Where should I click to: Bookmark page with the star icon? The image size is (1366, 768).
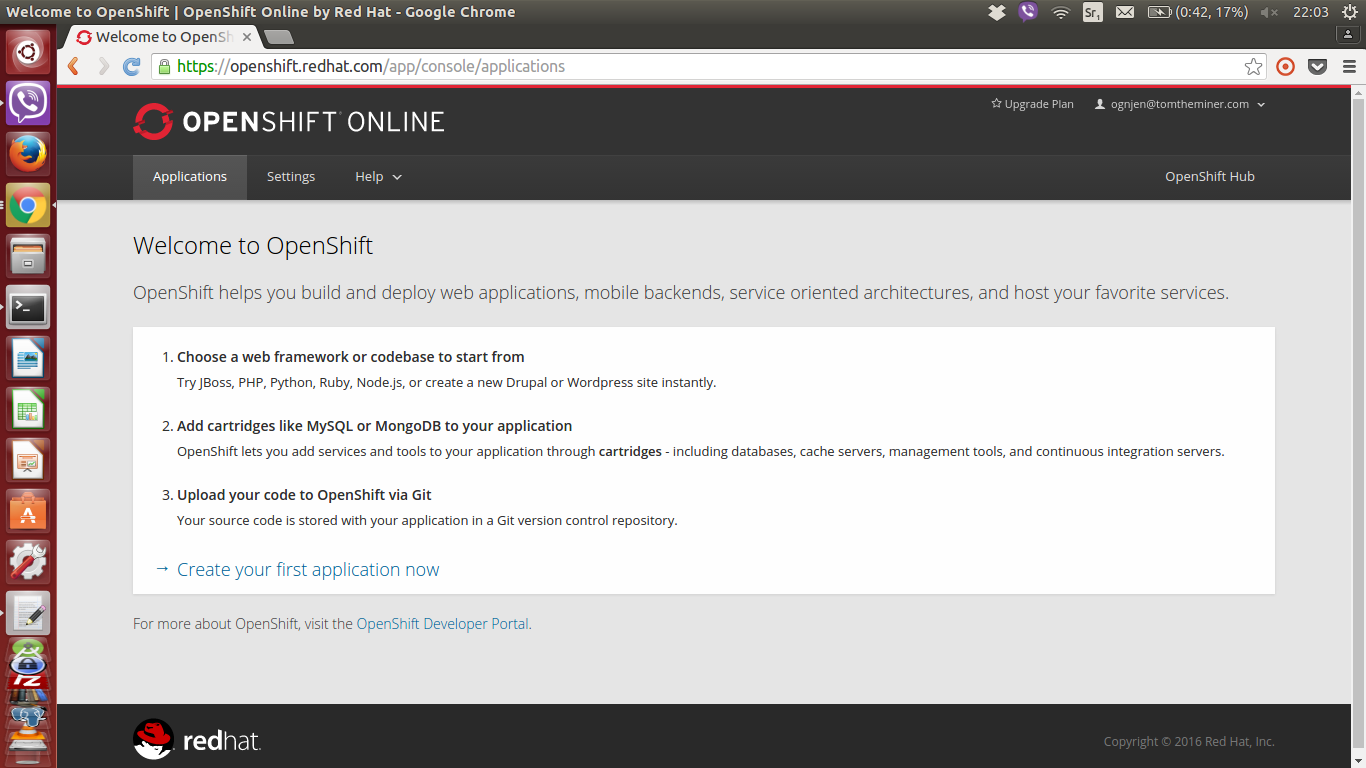[1253, 67]
